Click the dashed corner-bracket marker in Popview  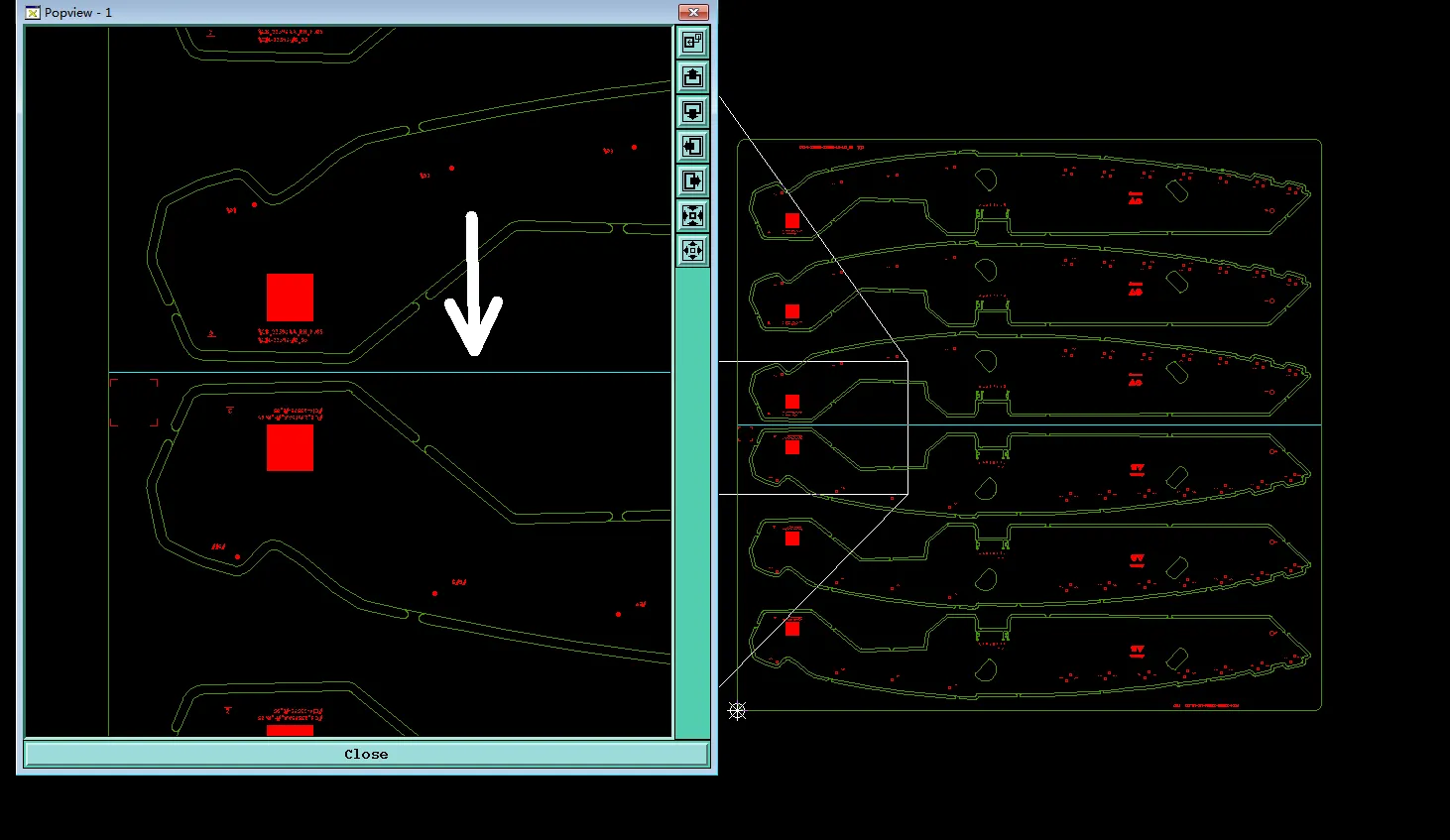[134, 403]
